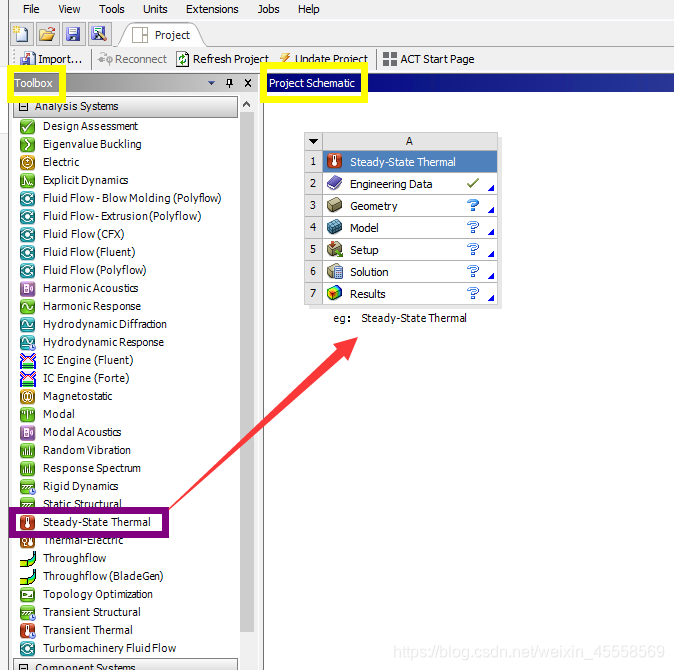Select Modal analysis icon
The height and width of the screenshot is (670, 674).
(x=27, y=414)
